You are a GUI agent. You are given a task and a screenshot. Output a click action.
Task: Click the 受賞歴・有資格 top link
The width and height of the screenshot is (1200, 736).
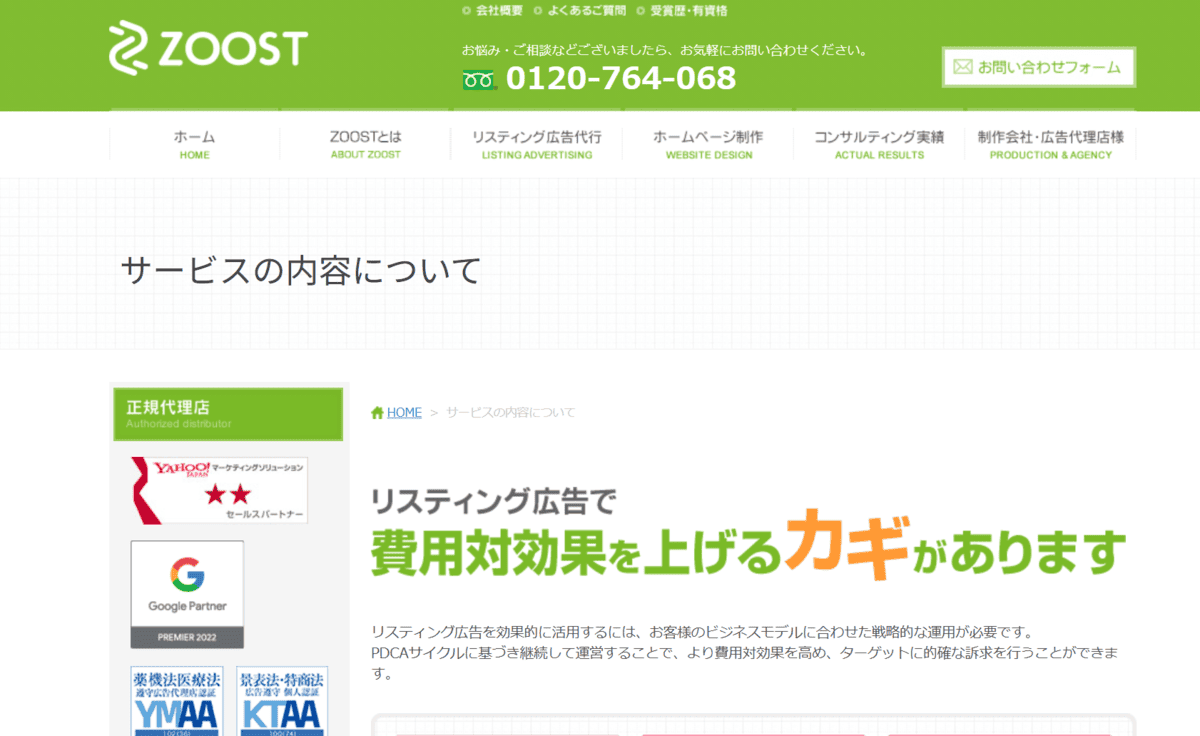(x=688, y=11)
